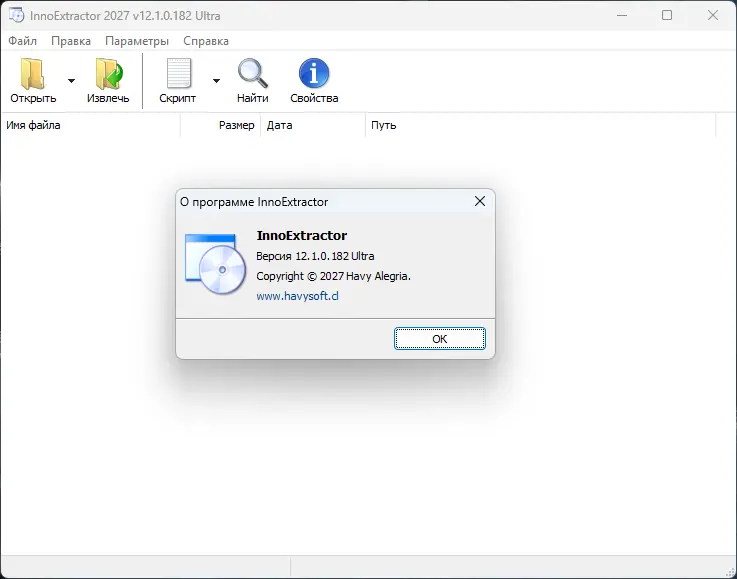Sort by Размер column header

pos(220,125)
